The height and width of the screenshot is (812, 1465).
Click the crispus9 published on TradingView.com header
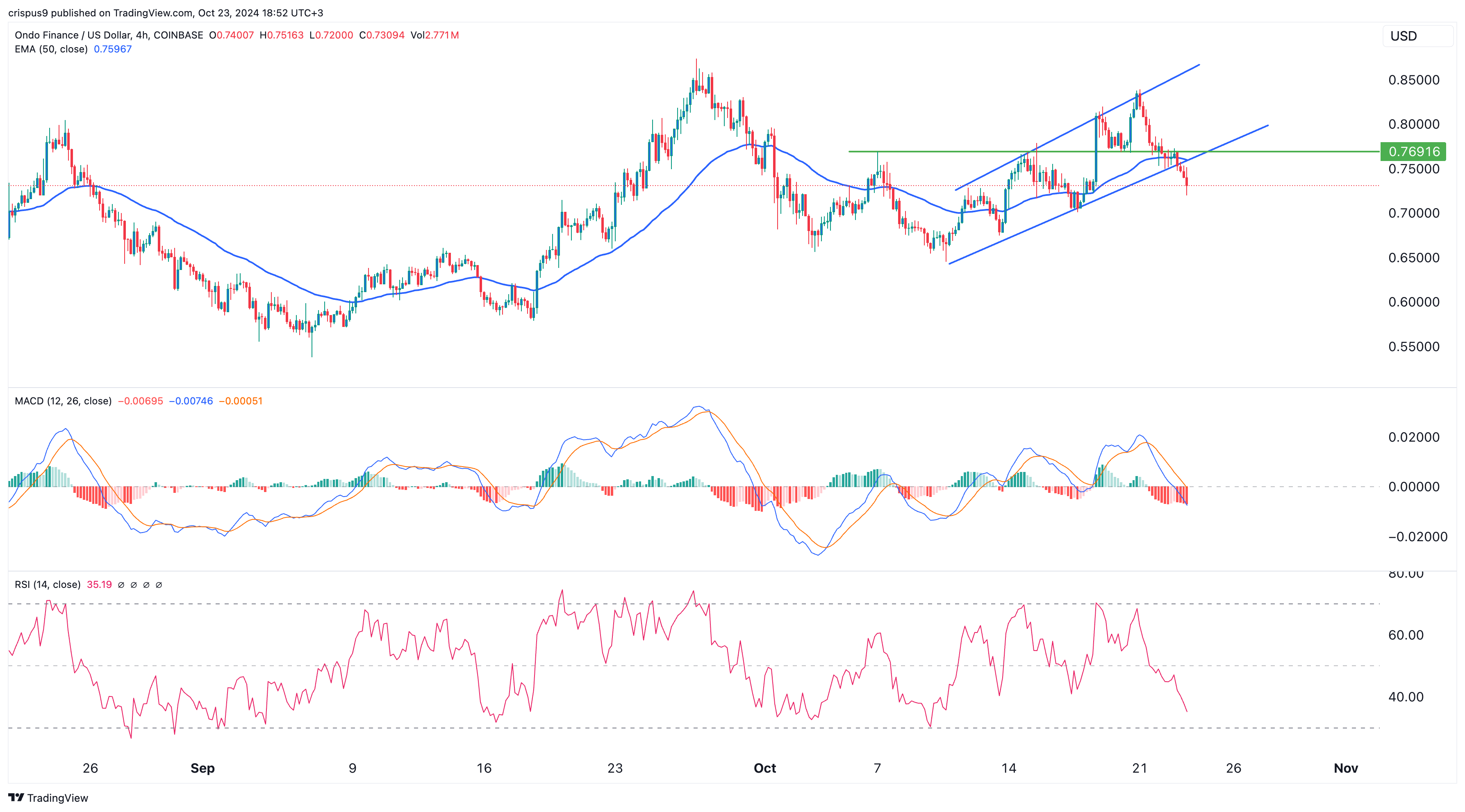pyautogui.click(x=166, y=13)
